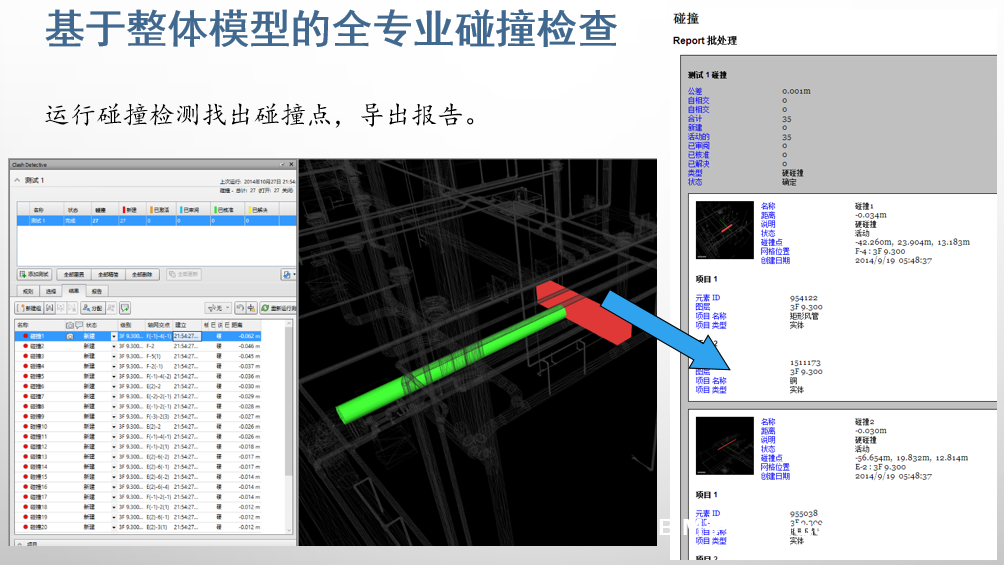This screenshot has height=565, width=1004.
Task: Click the 分配 (Assign) icon button
Action: point(93,309)
